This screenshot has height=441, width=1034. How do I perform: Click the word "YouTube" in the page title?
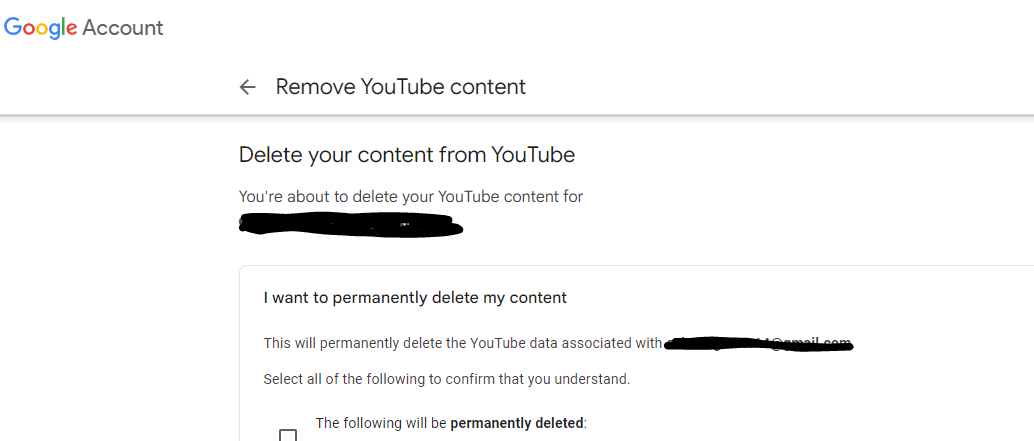403,87
